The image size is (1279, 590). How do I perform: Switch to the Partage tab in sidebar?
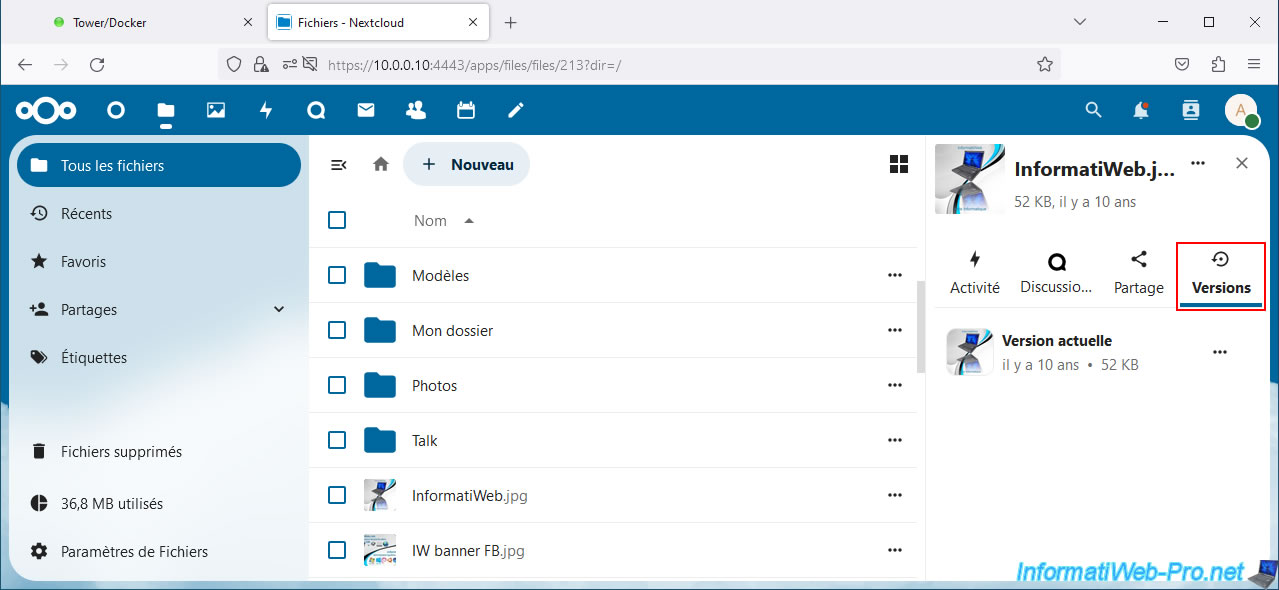pos(1139,273)
